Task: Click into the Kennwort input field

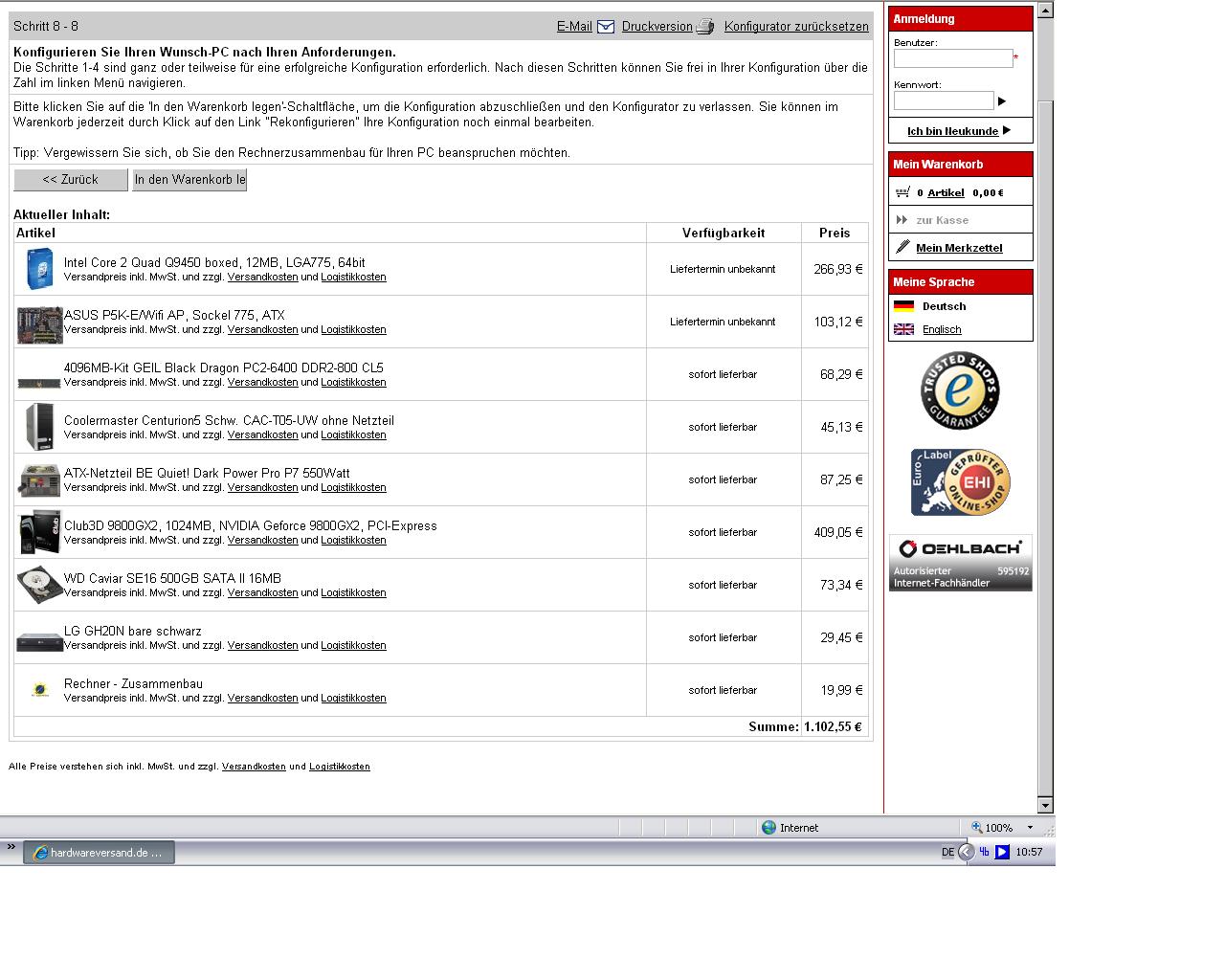Action: coord(944,100)
